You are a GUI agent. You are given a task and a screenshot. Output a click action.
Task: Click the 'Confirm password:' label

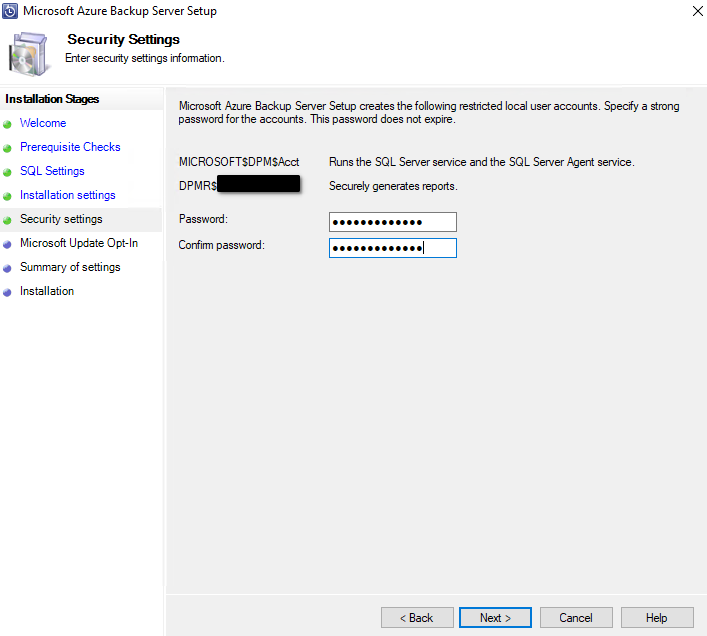[221, 245]
